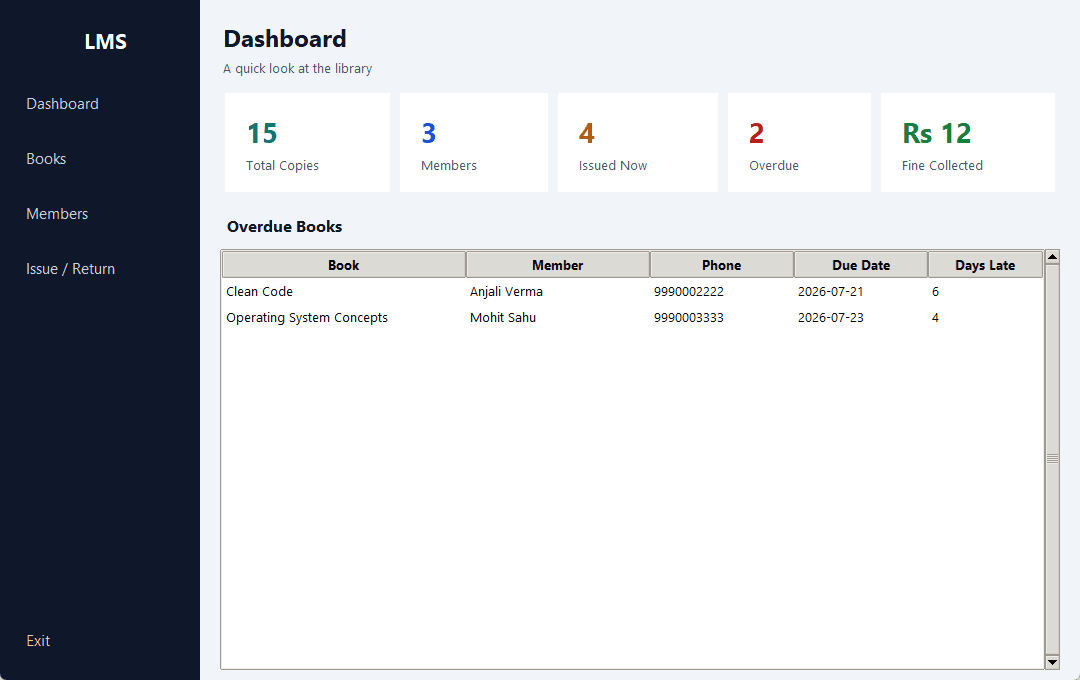Open the Dashboard sidebar item
This screenshot has width=1080, height=680.
pos(63,104)
